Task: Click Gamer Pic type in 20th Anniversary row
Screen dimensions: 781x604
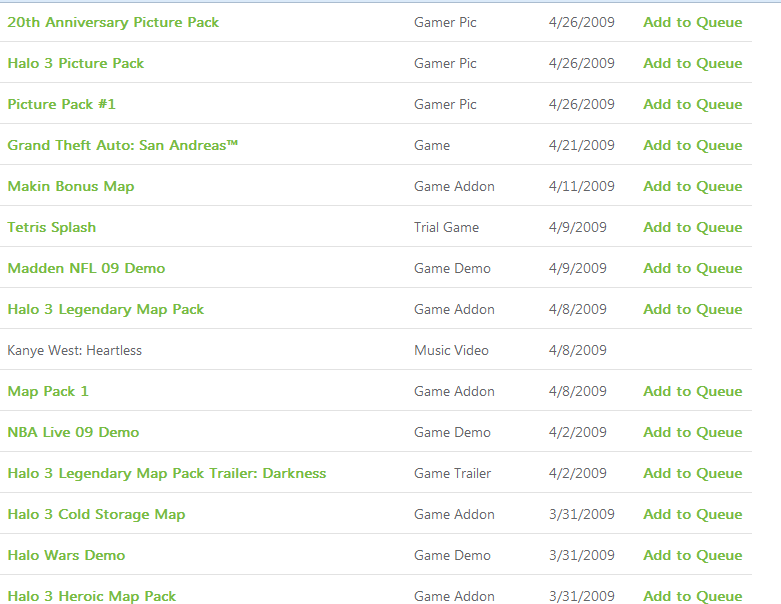Action: (445, 22)
